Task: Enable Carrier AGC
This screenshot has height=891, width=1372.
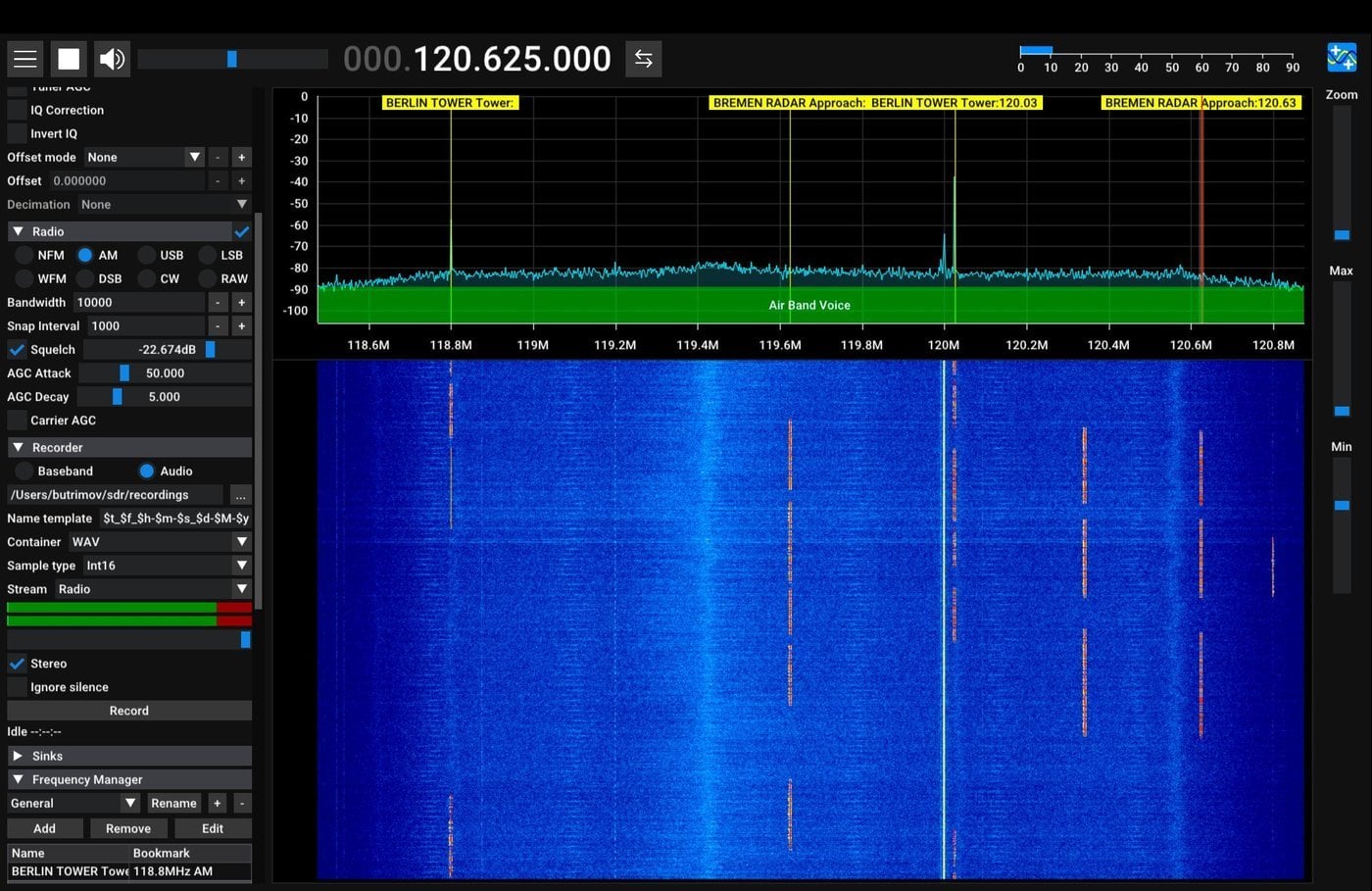Action: pos(16,420)
